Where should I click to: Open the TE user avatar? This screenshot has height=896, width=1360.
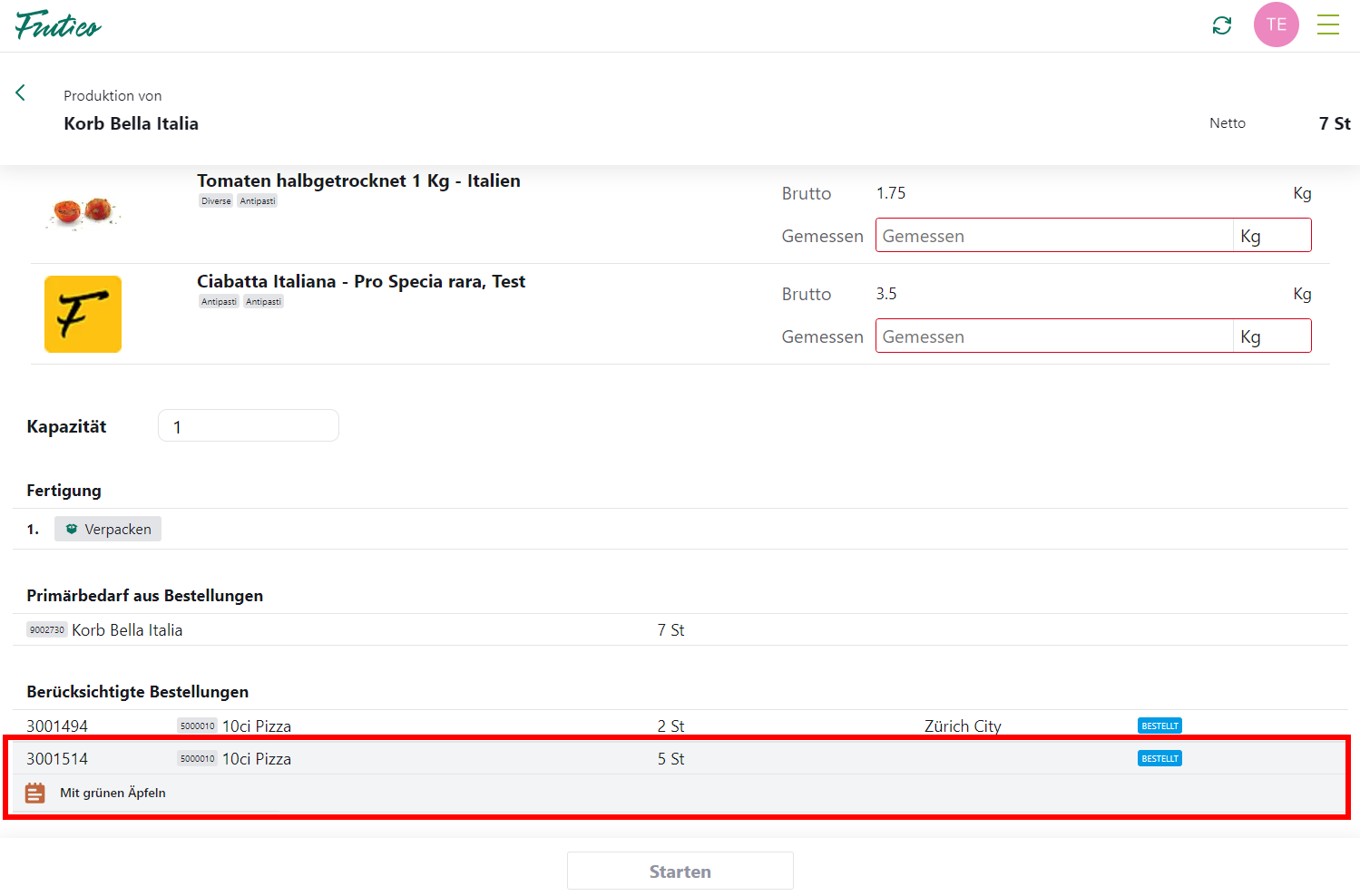point(1276,24)
